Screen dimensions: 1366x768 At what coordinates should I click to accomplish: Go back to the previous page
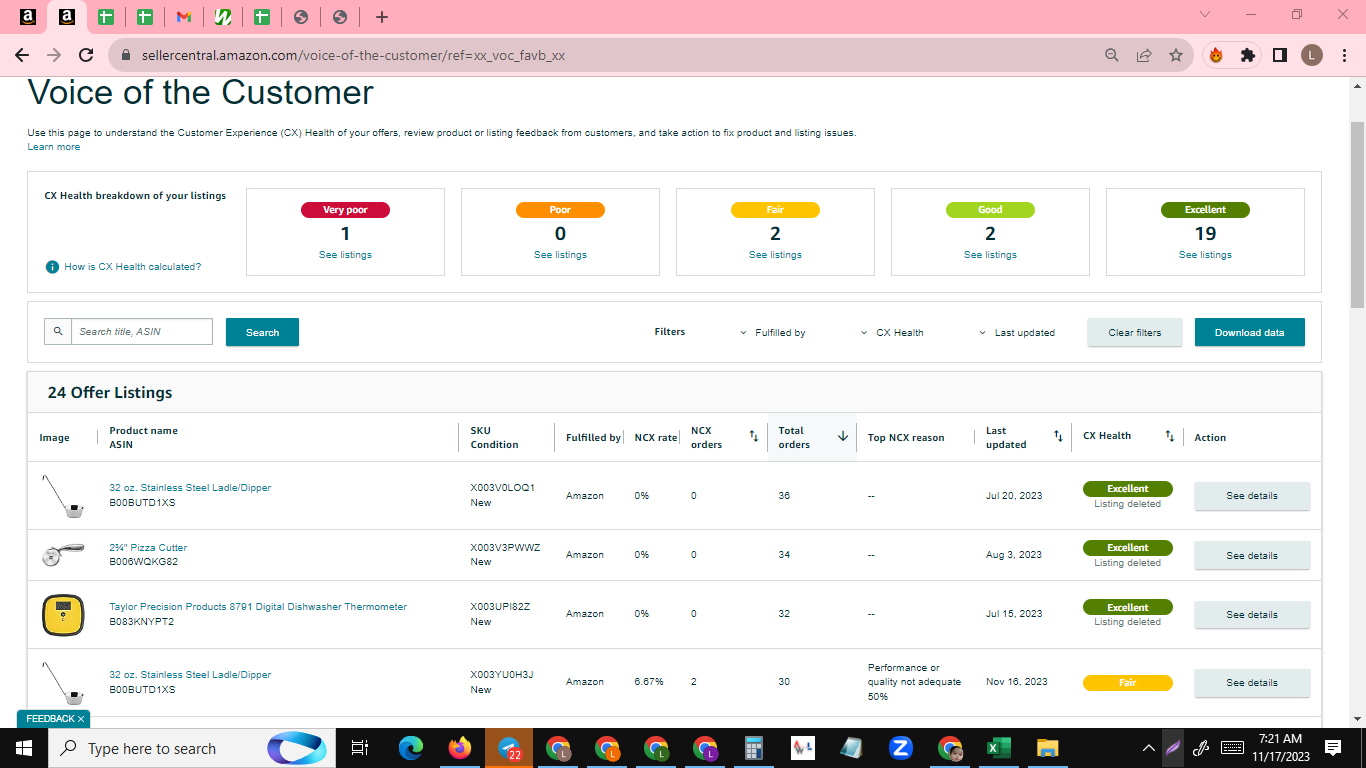coord(22,56)
